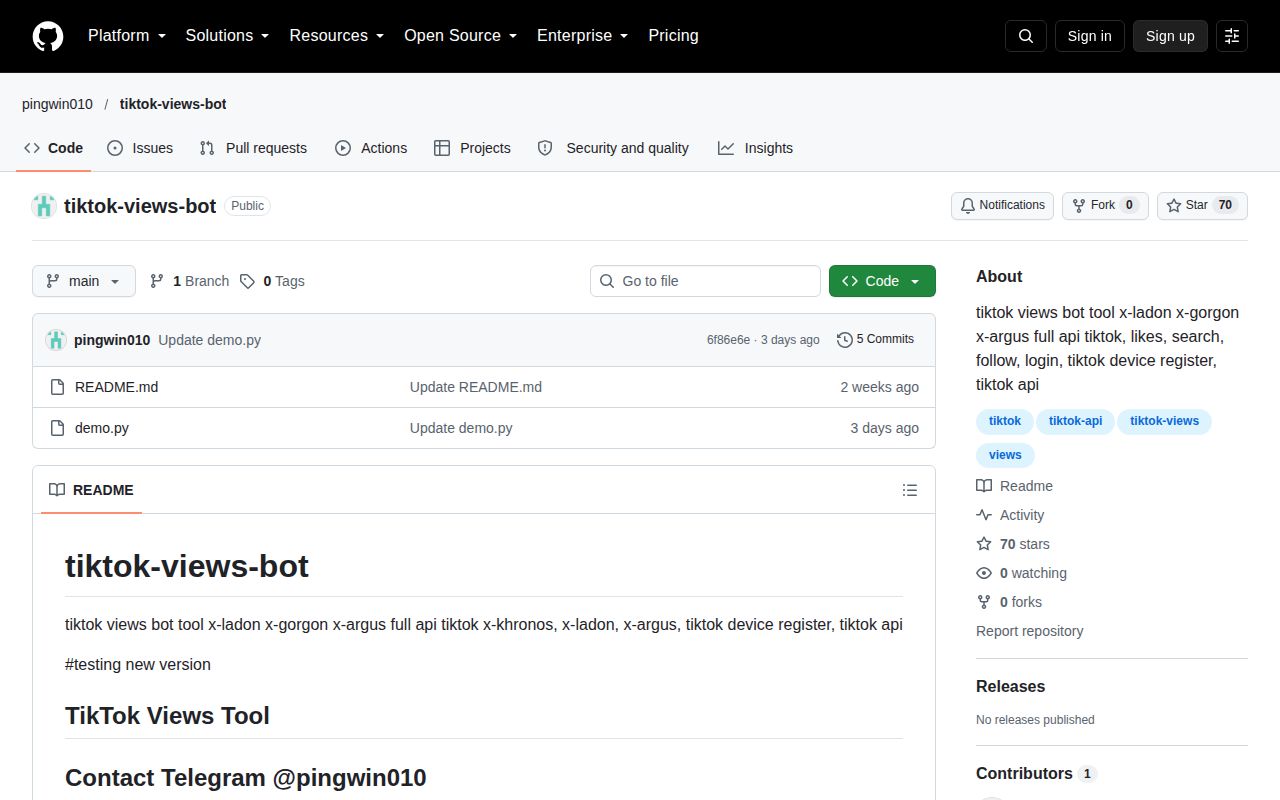Open the Solutions menu

click(228, 35)
